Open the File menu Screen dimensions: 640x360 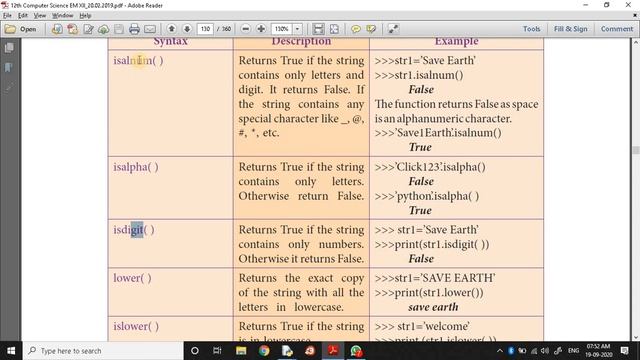pyautogui.click(x=7, y=16)
